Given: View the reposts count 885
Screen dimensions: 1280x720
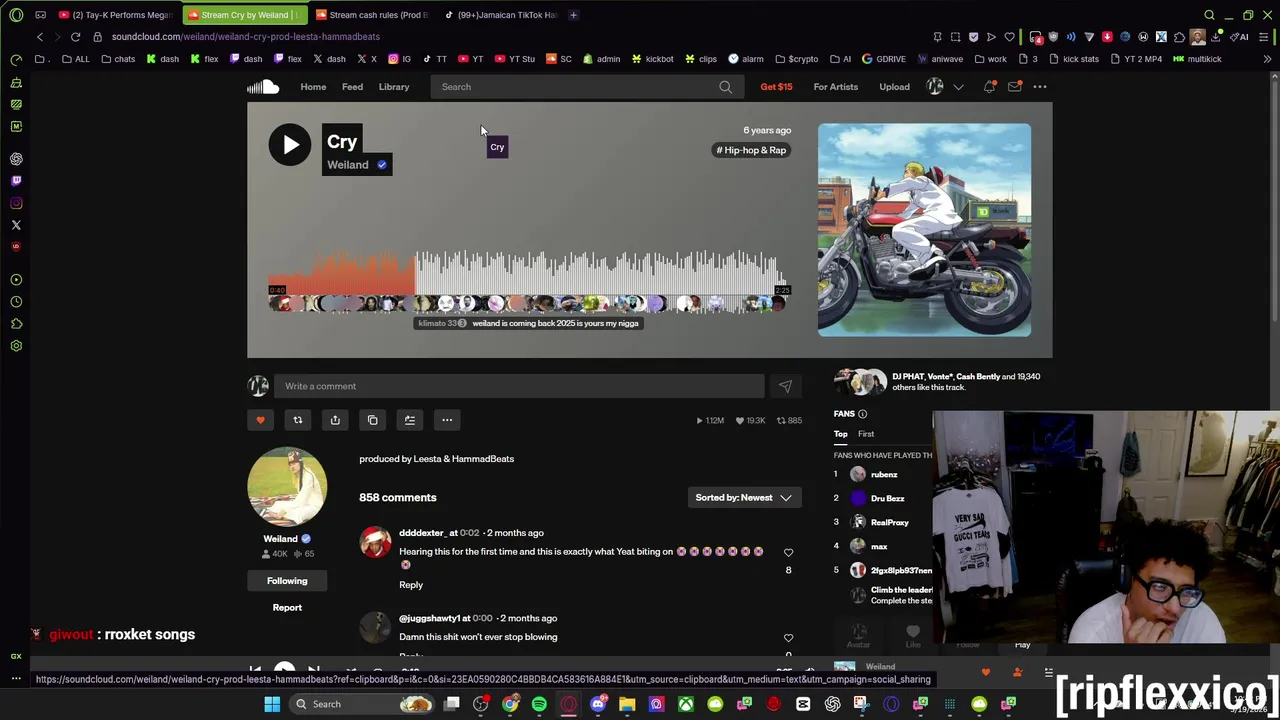Looking at the screenshot, I should [789, 421].
